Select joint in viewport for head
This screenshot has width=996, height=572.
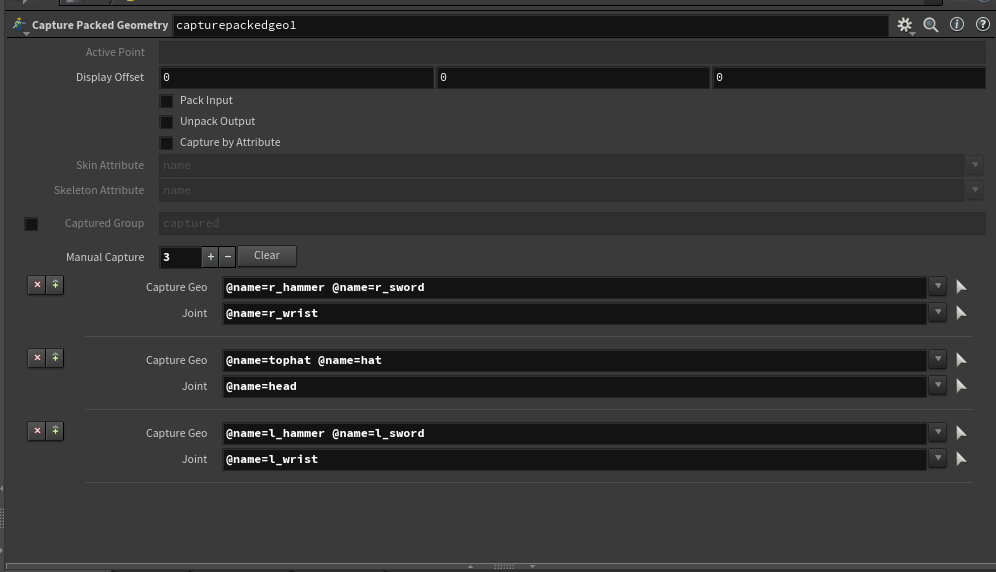[x=961, y=386]
